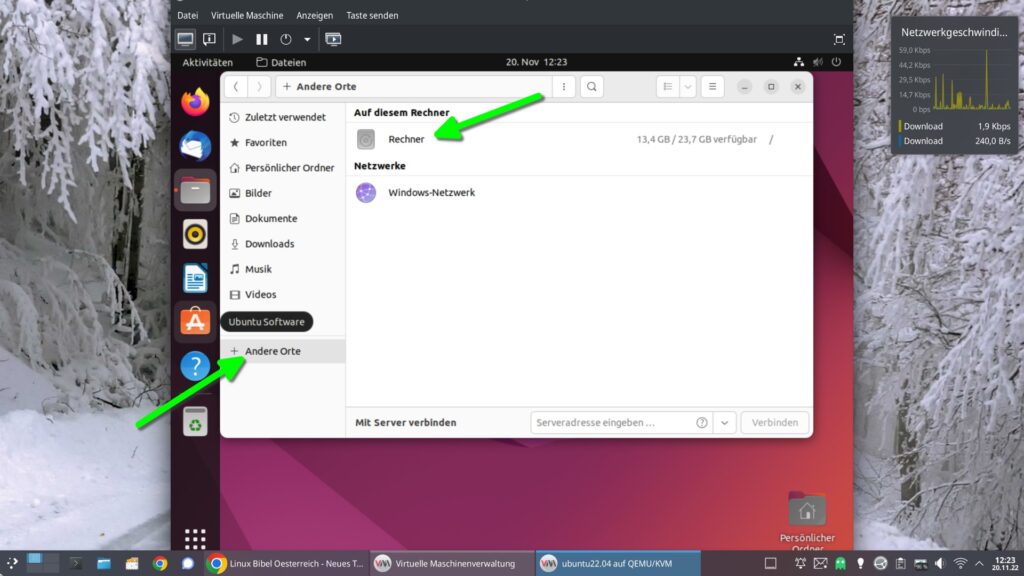Expand the shutdown options dropdown arrow

pos(307,40)
